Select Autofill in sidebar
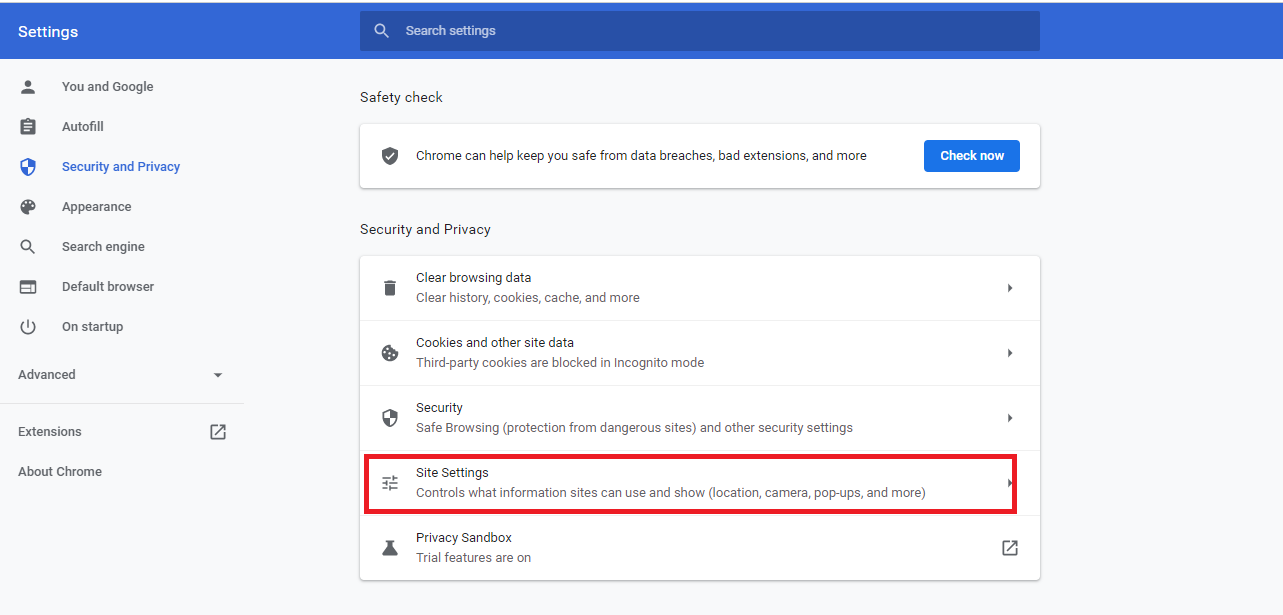Screen dimensions: 1283x615 (x=83, y=127)
